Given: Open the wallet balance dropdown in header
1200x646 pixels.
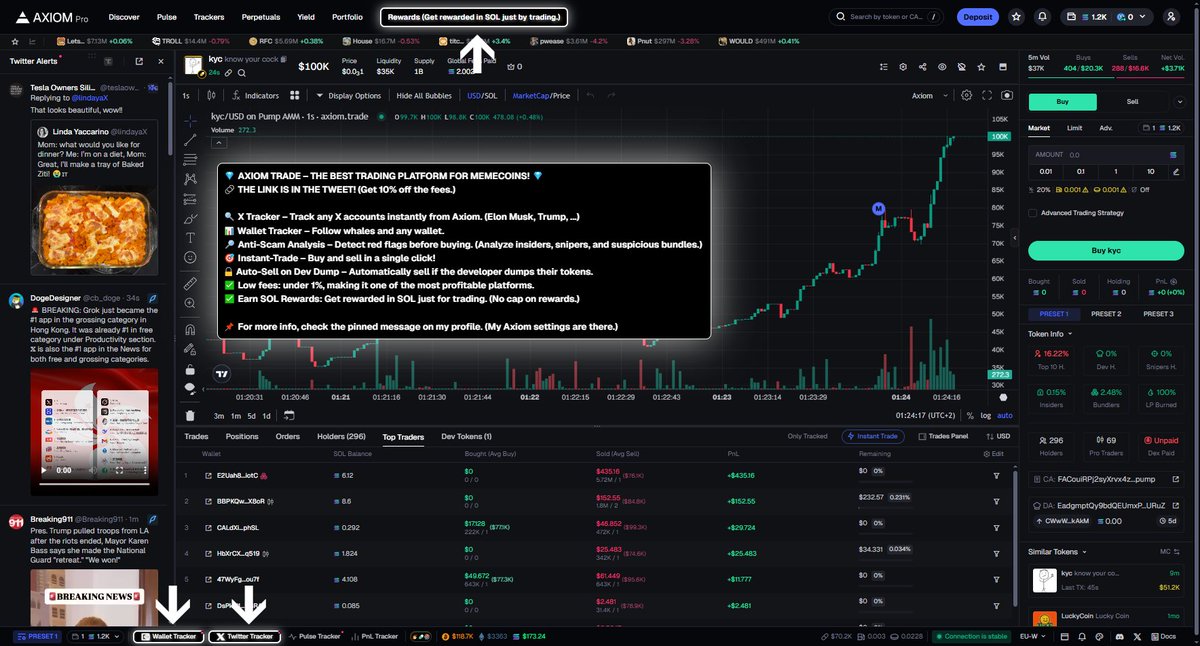Looking at the screenshot, I should tap(1108, 17).
